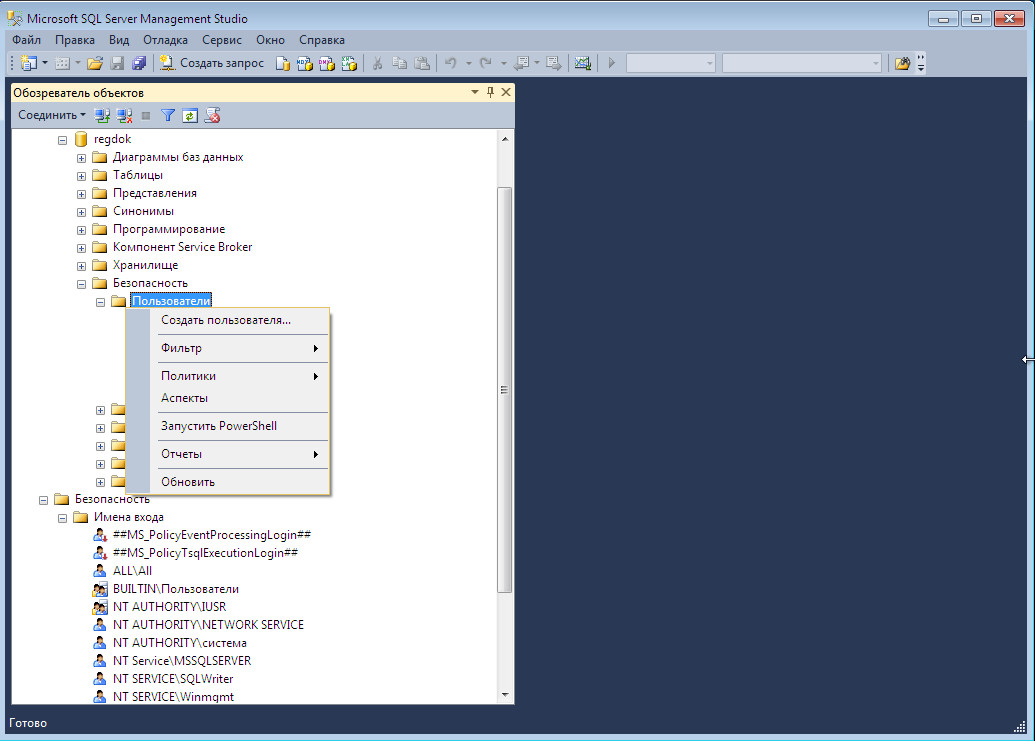Click the Paste clipboard icon

point(422,63)
